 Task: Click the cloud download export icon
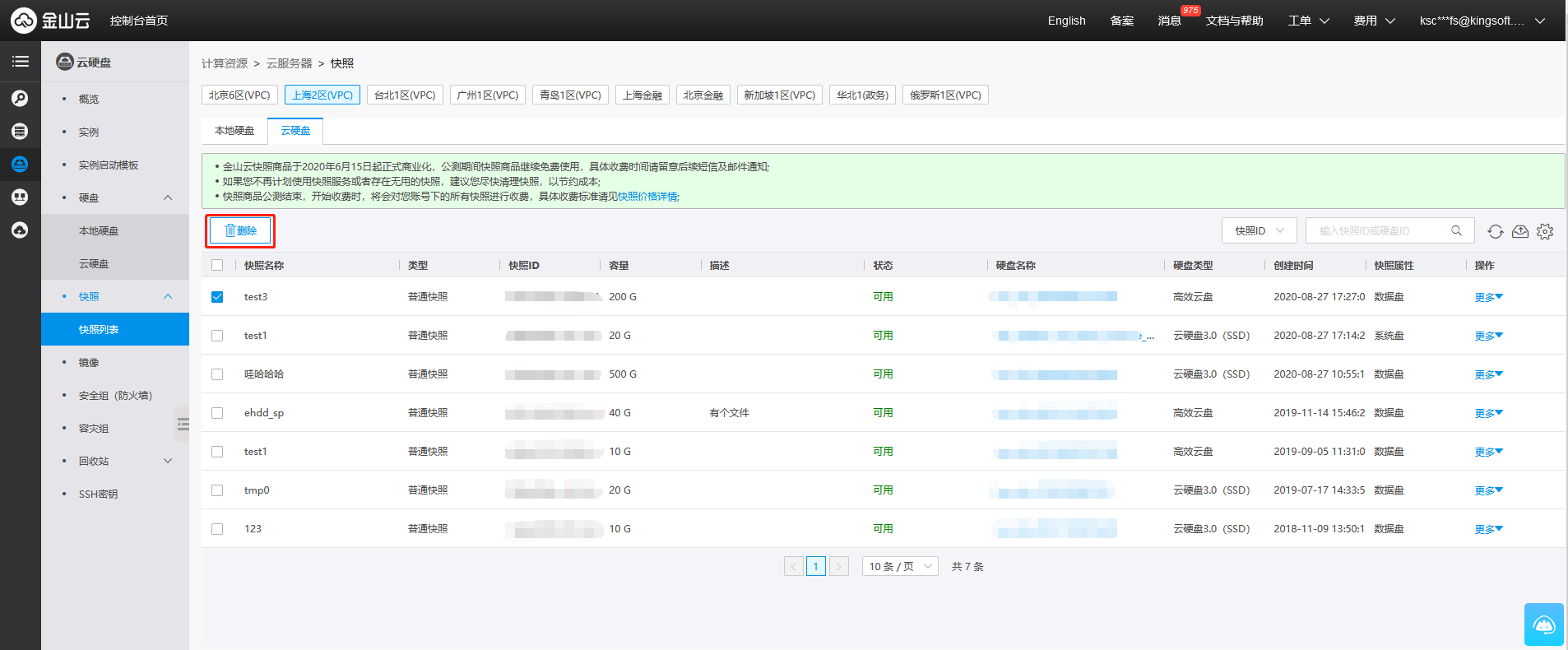pyautogui.click(x=1520, y=231)
